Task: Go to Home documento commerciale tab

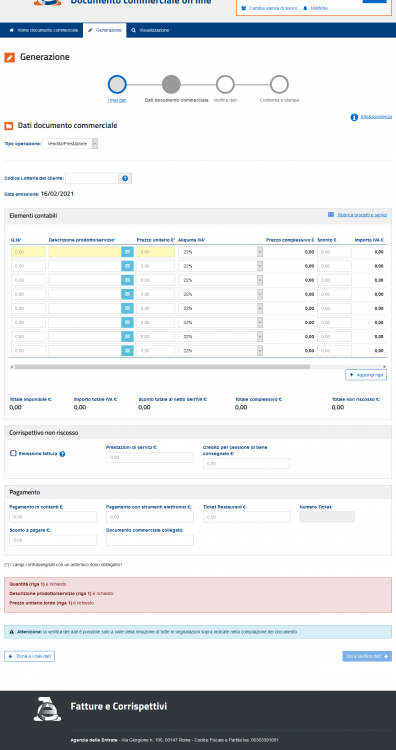Action: (x=44, y=30)
